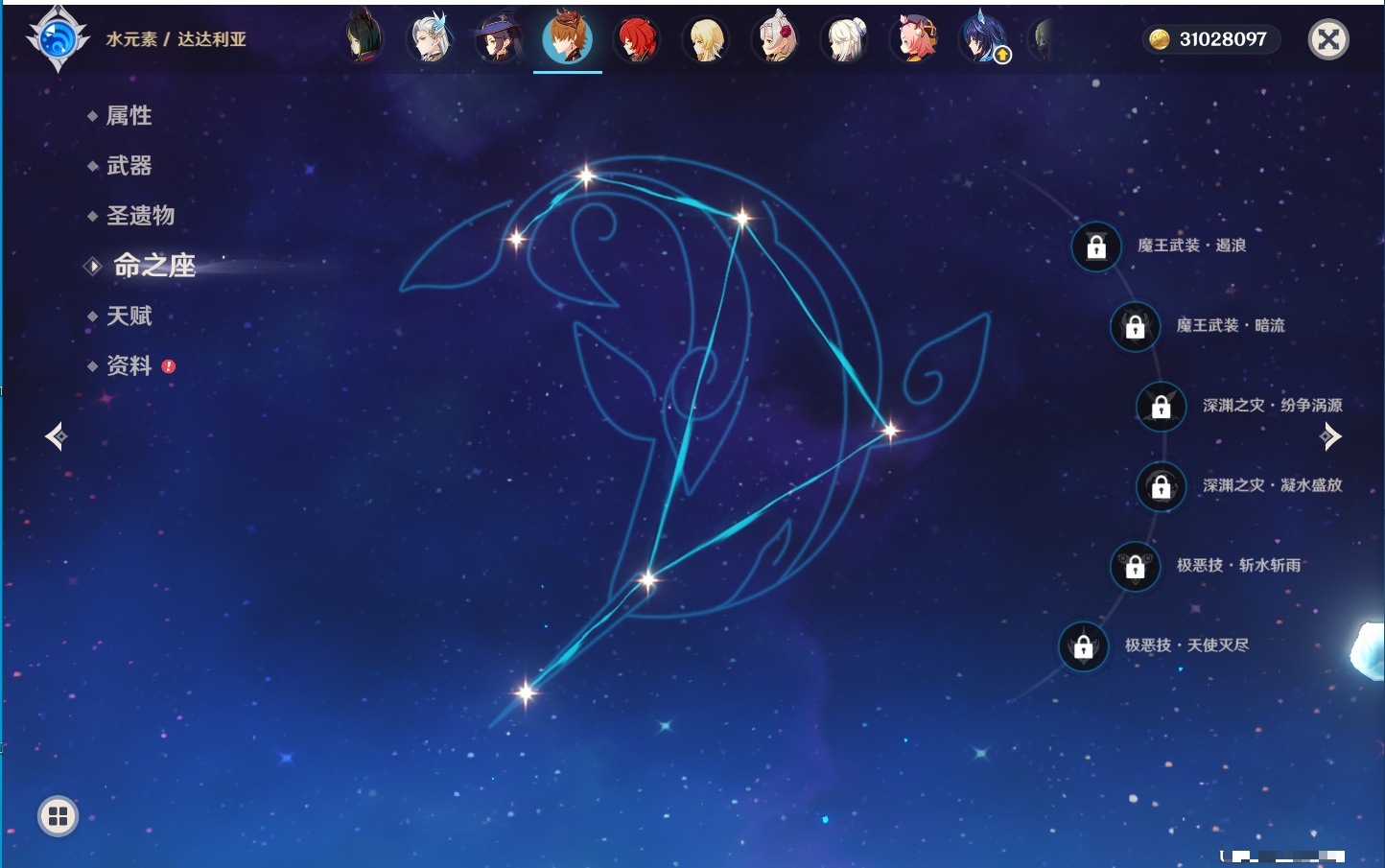Open constellation label 极恶技·斩水斩雨
1385x868 pixels.
pos(1238,565)
